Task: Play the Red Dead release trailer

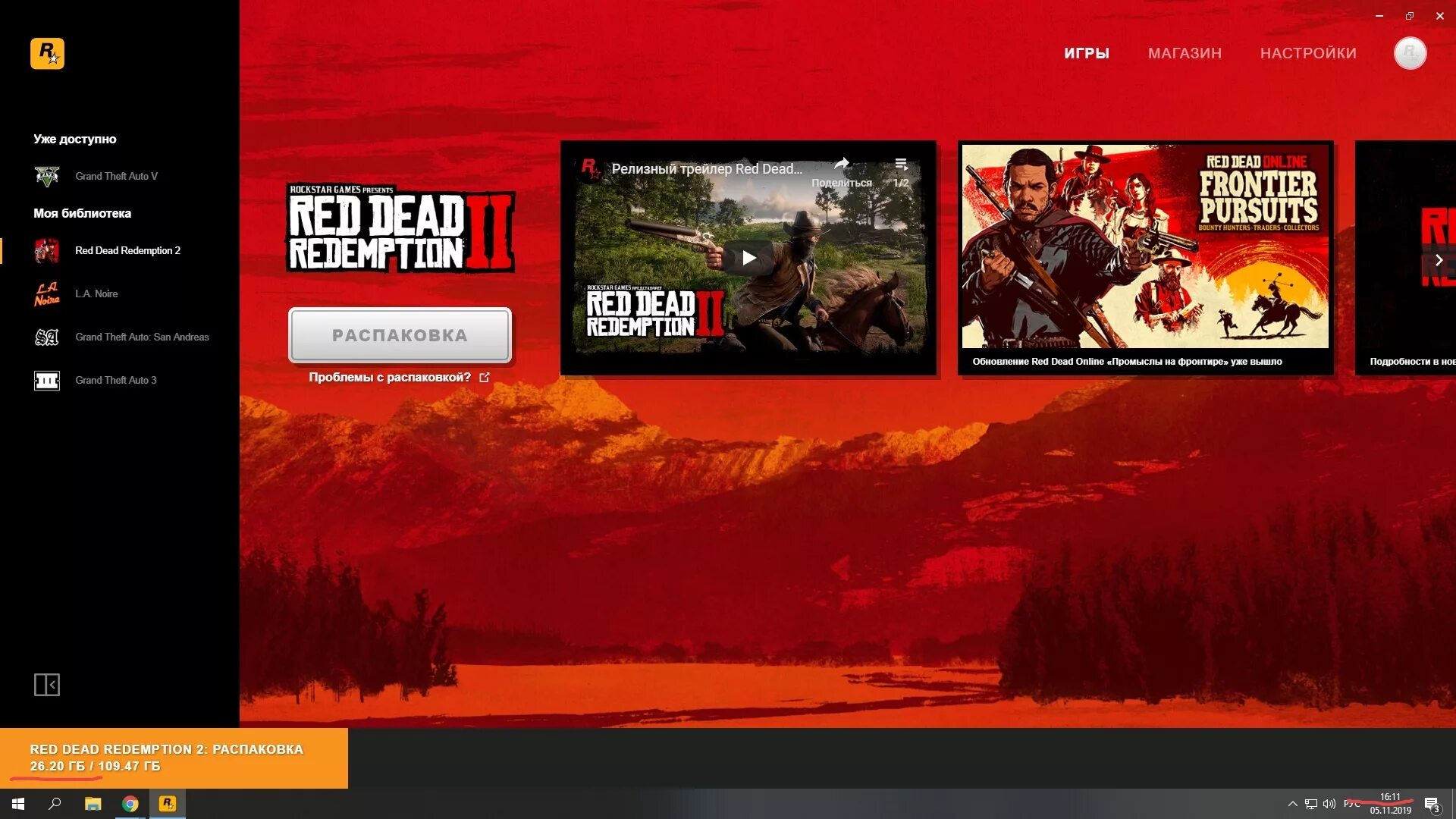Action: pyautogui.click(x=748, y=258)
